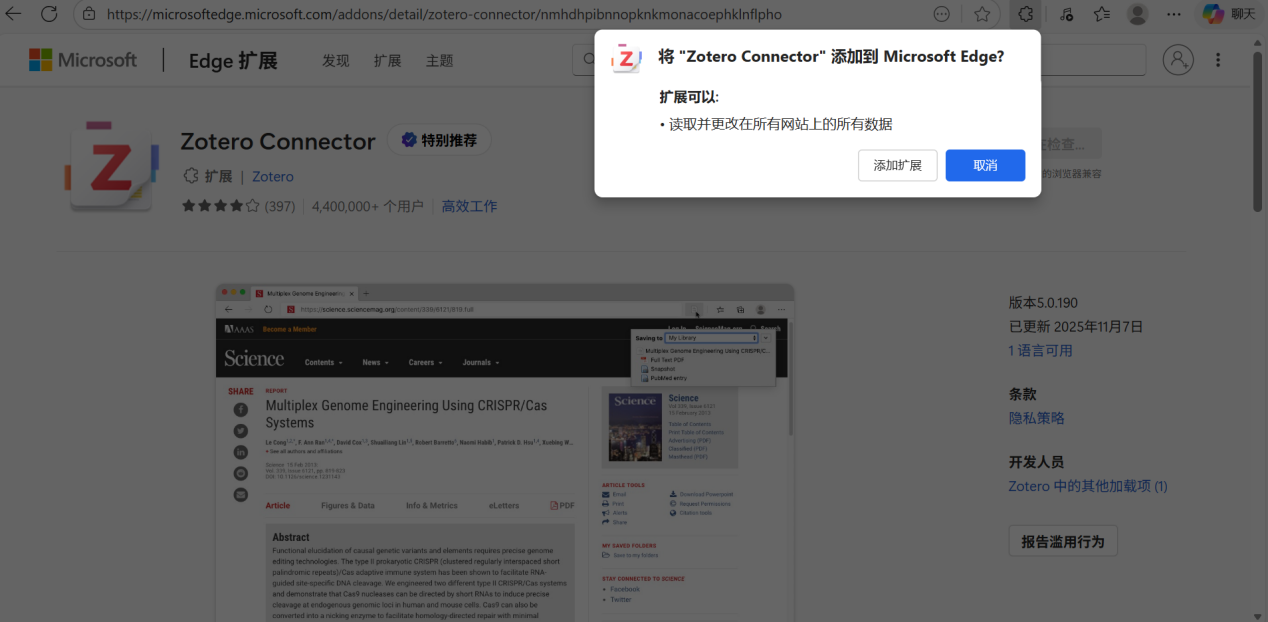The image size is (1268, 622).
Task: Click the sign-in person icon
Action: [1179, 60]
